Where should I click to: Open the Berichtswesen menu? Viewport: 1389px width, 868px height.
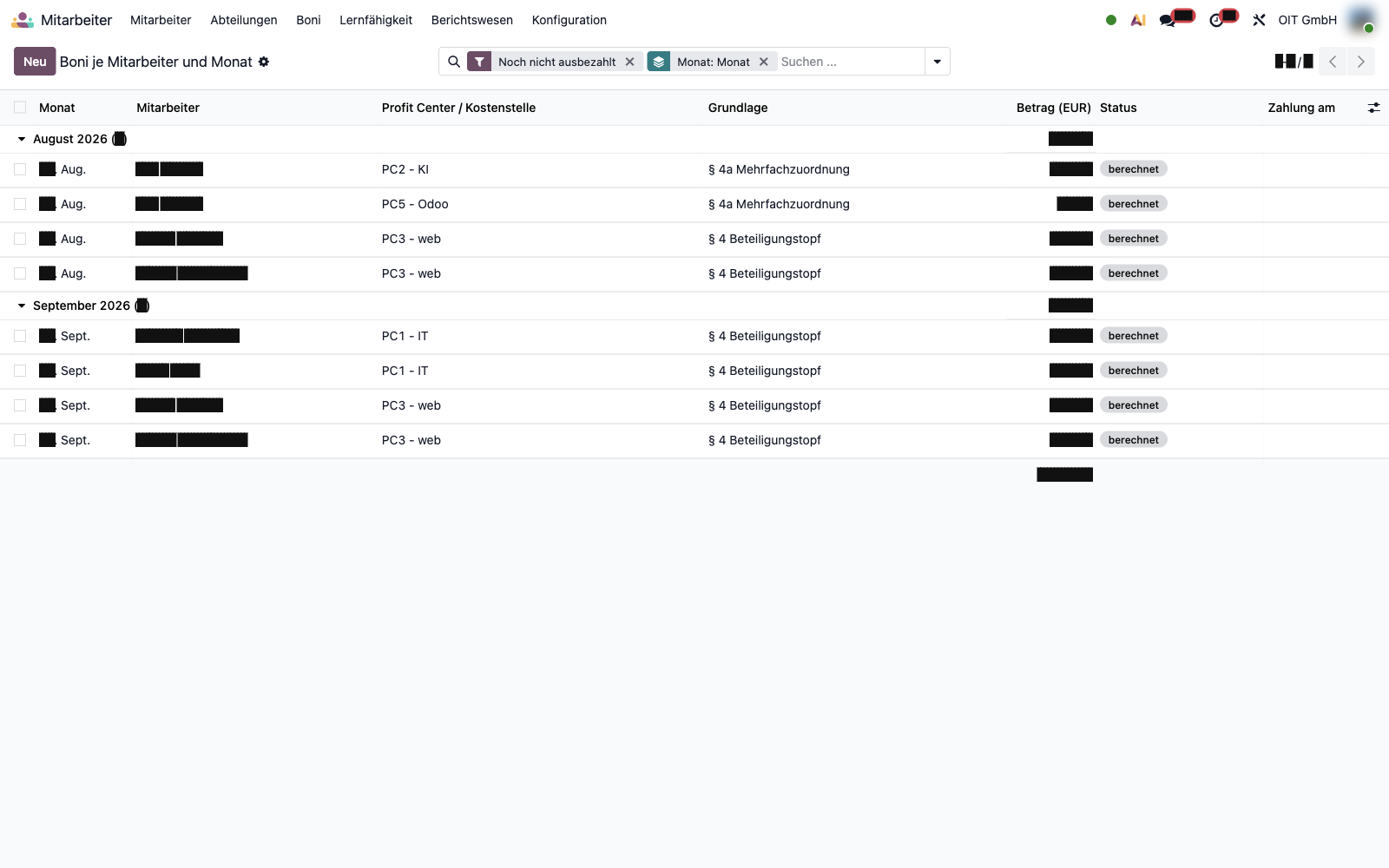tap(472, 20)
